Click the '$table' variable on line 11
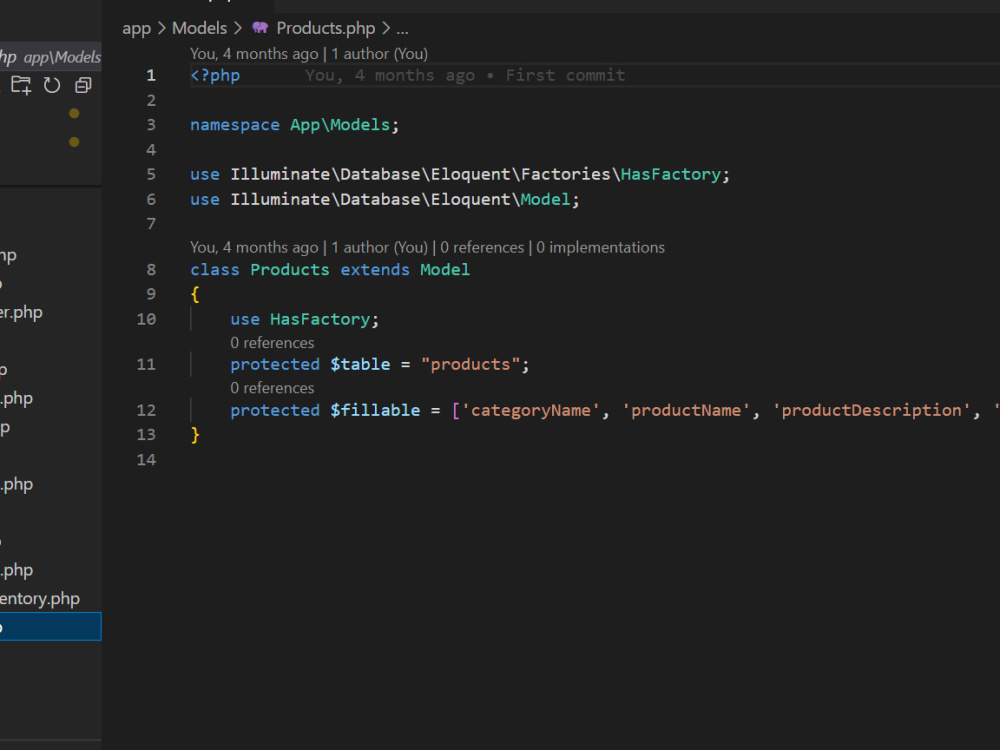1000x750 pixels. coord(360,364)
